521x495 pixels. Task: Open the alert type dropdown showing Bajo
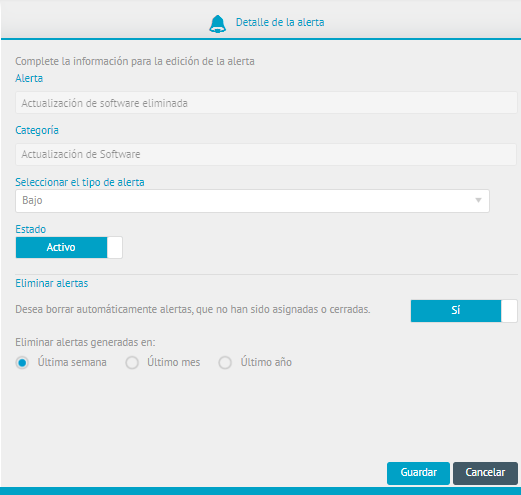tap(252, 201)
